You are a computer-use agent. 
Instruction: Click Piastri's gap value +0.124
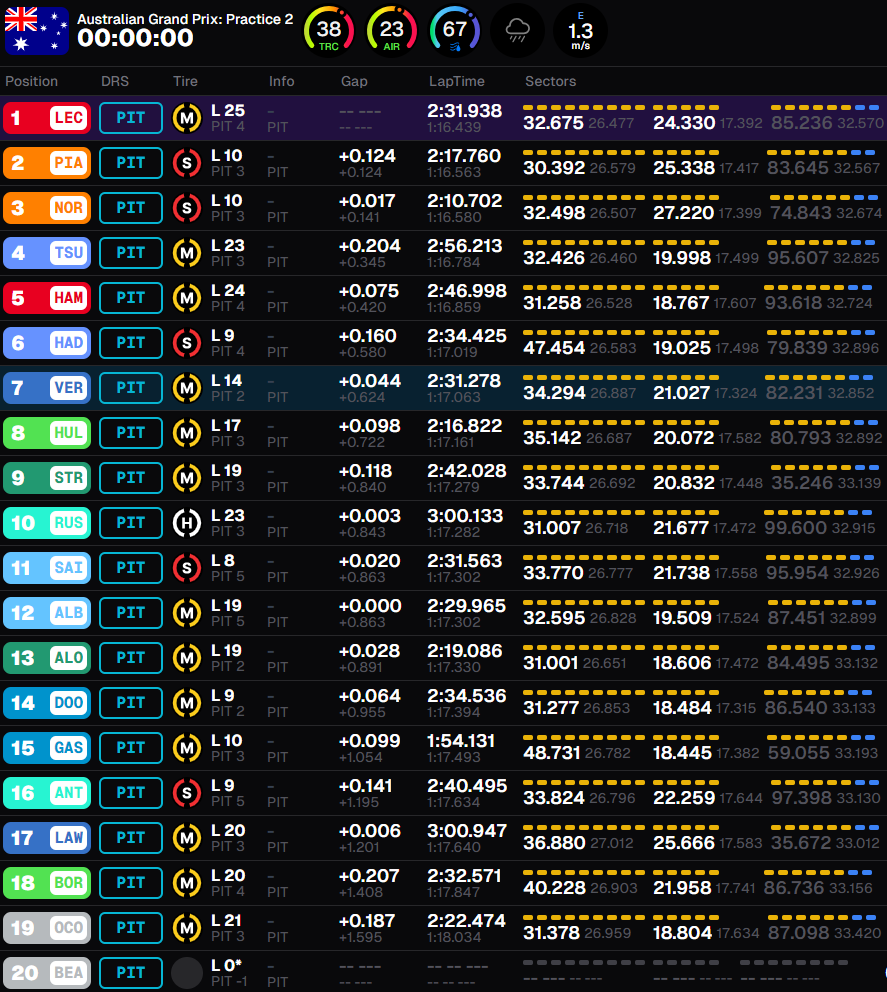[367, 156]
